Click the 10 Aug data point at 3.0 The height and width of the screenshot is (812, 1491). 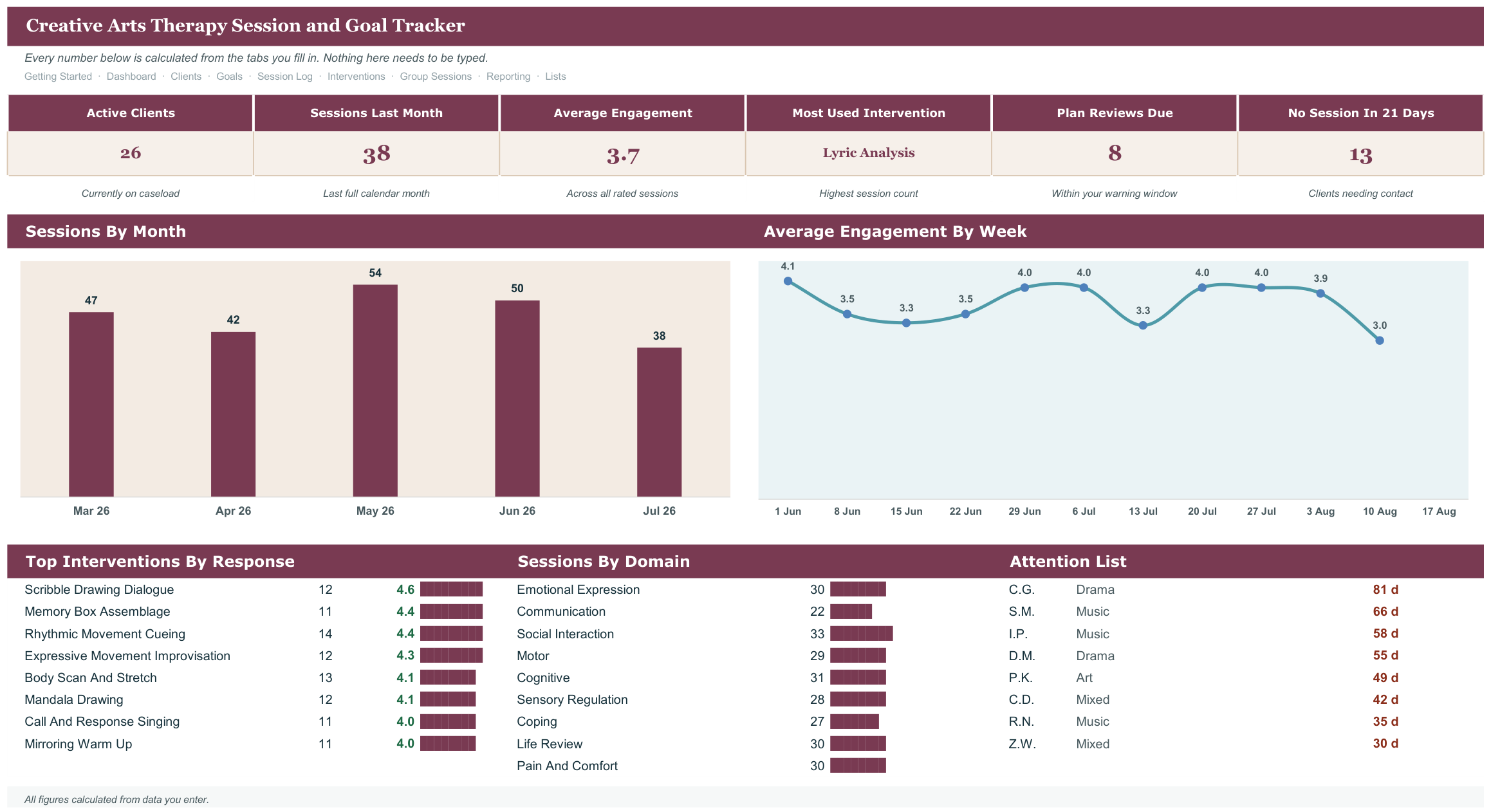click(x=1380, y=340)
